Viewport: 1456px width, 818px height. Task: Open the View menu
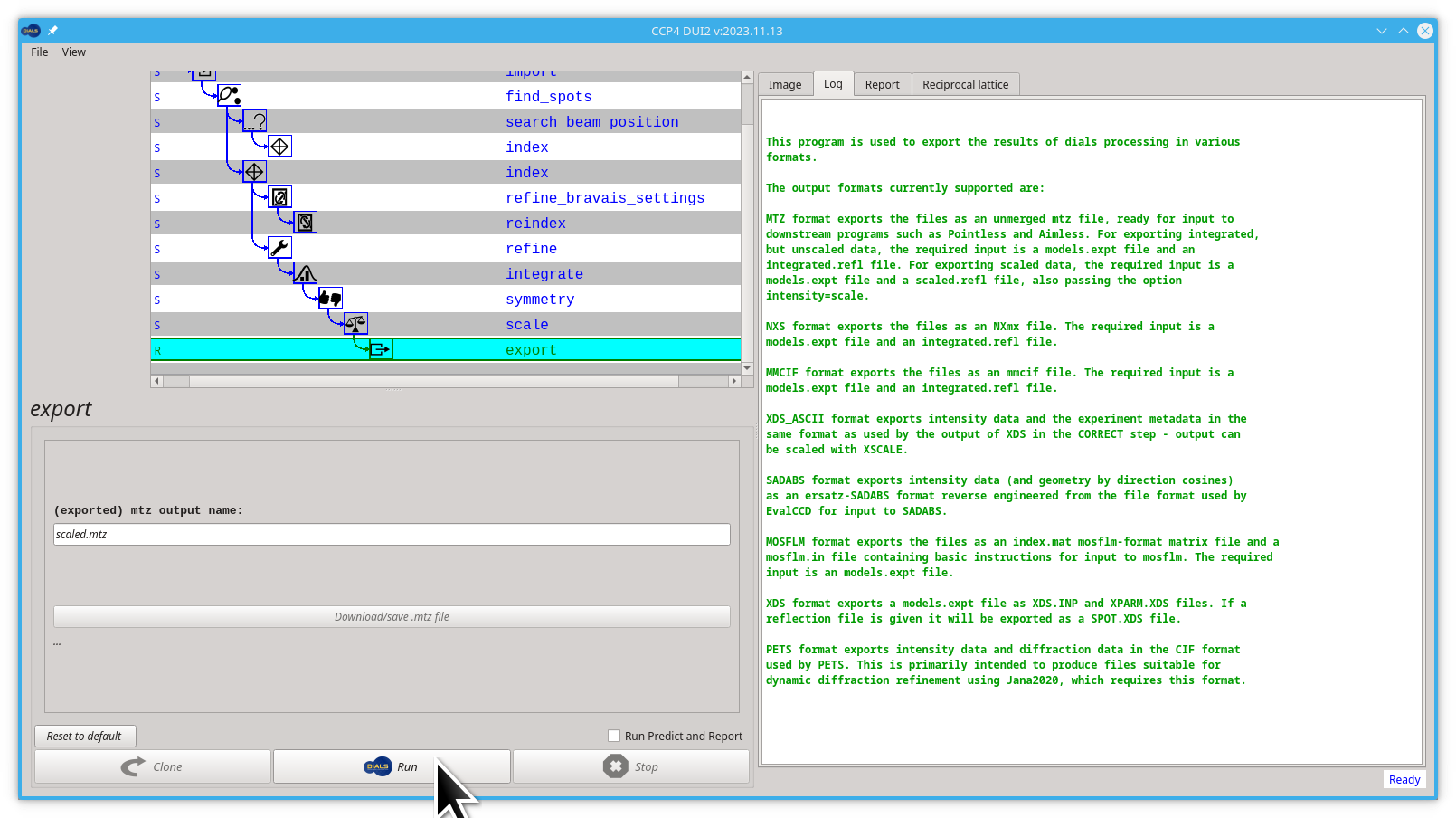74,52
